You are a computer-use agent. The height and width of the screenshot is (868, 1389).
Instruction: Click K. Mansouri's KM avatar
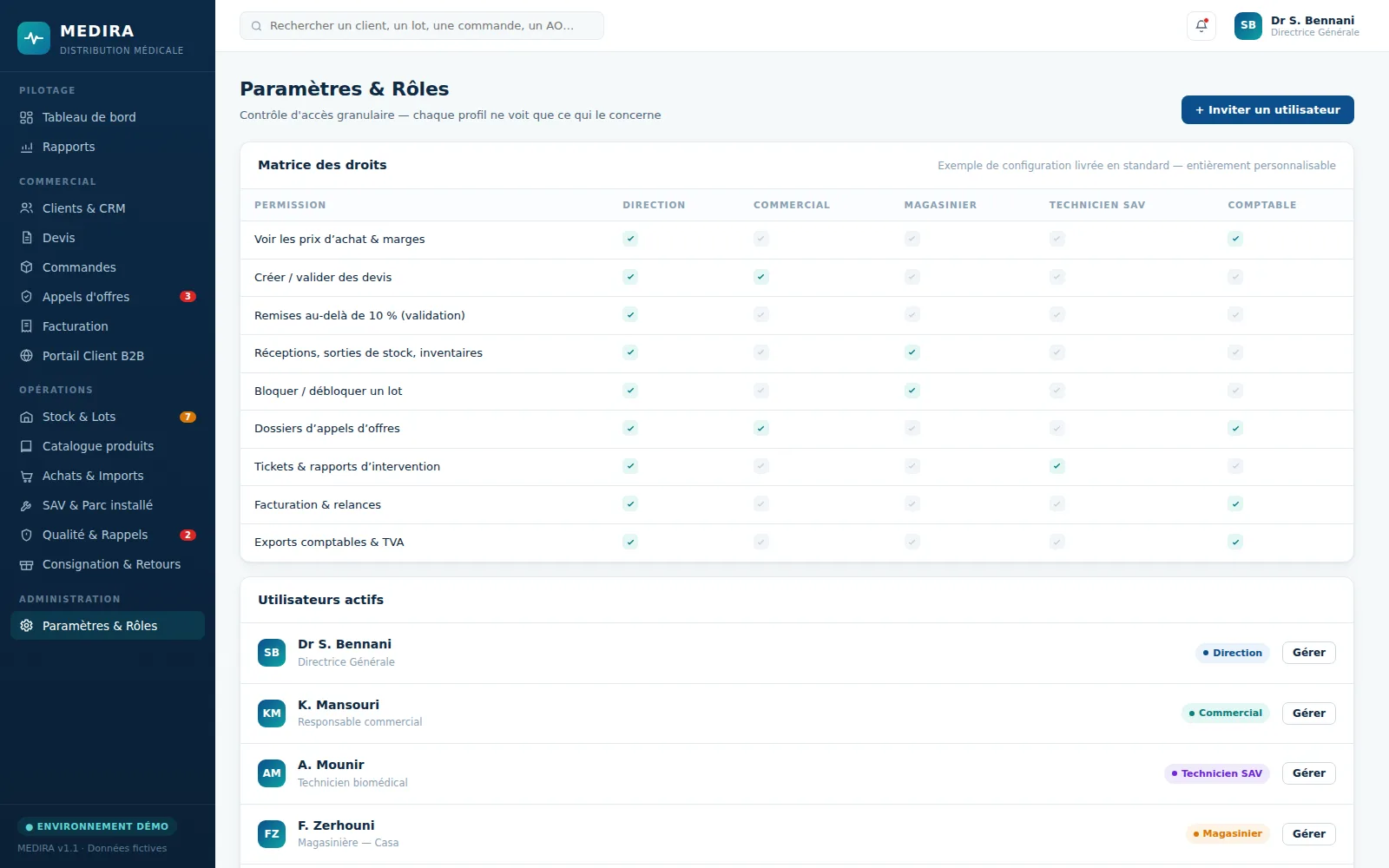tap(272, 713)
